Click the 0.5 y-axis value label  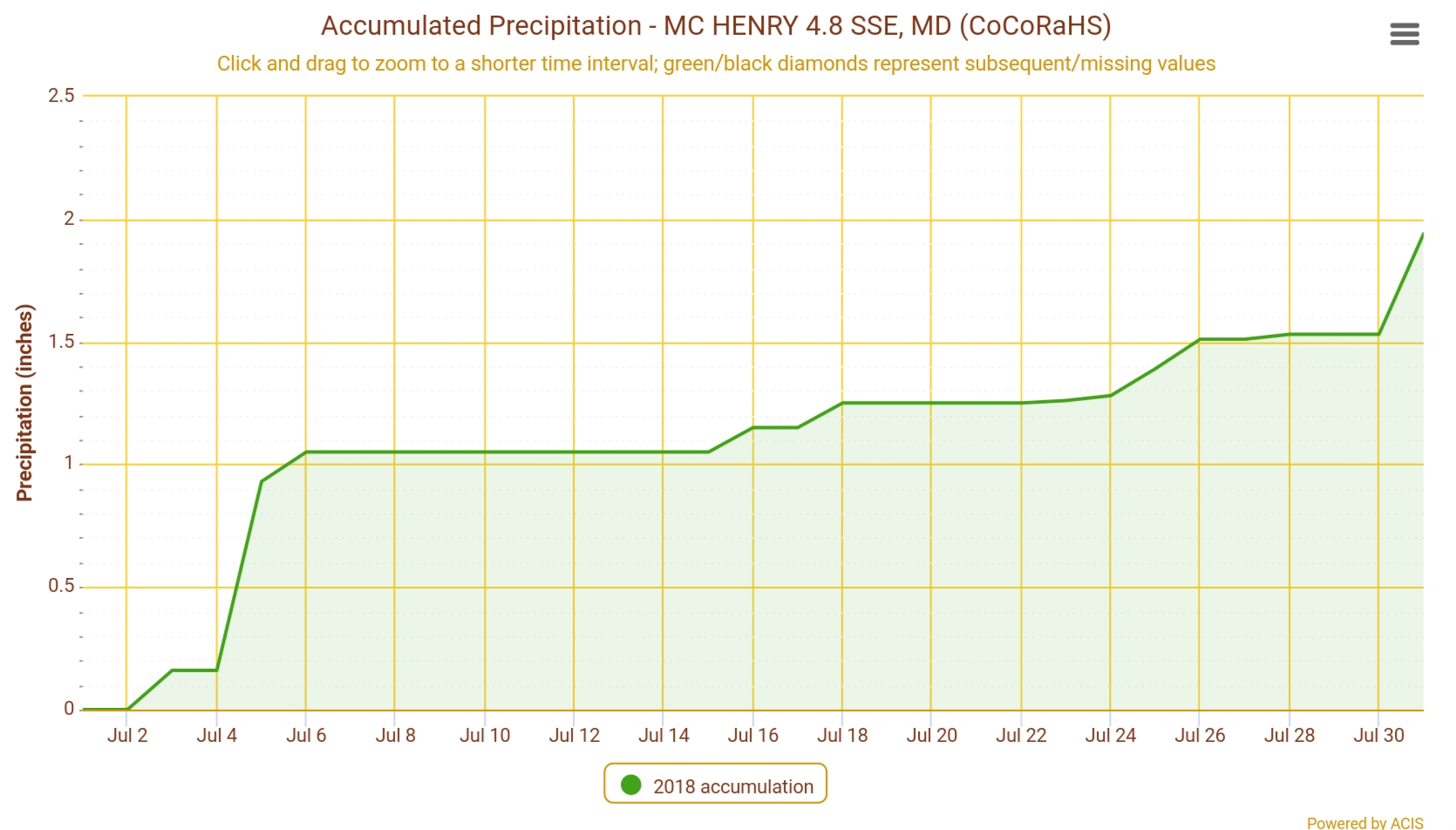coord(61,586)
